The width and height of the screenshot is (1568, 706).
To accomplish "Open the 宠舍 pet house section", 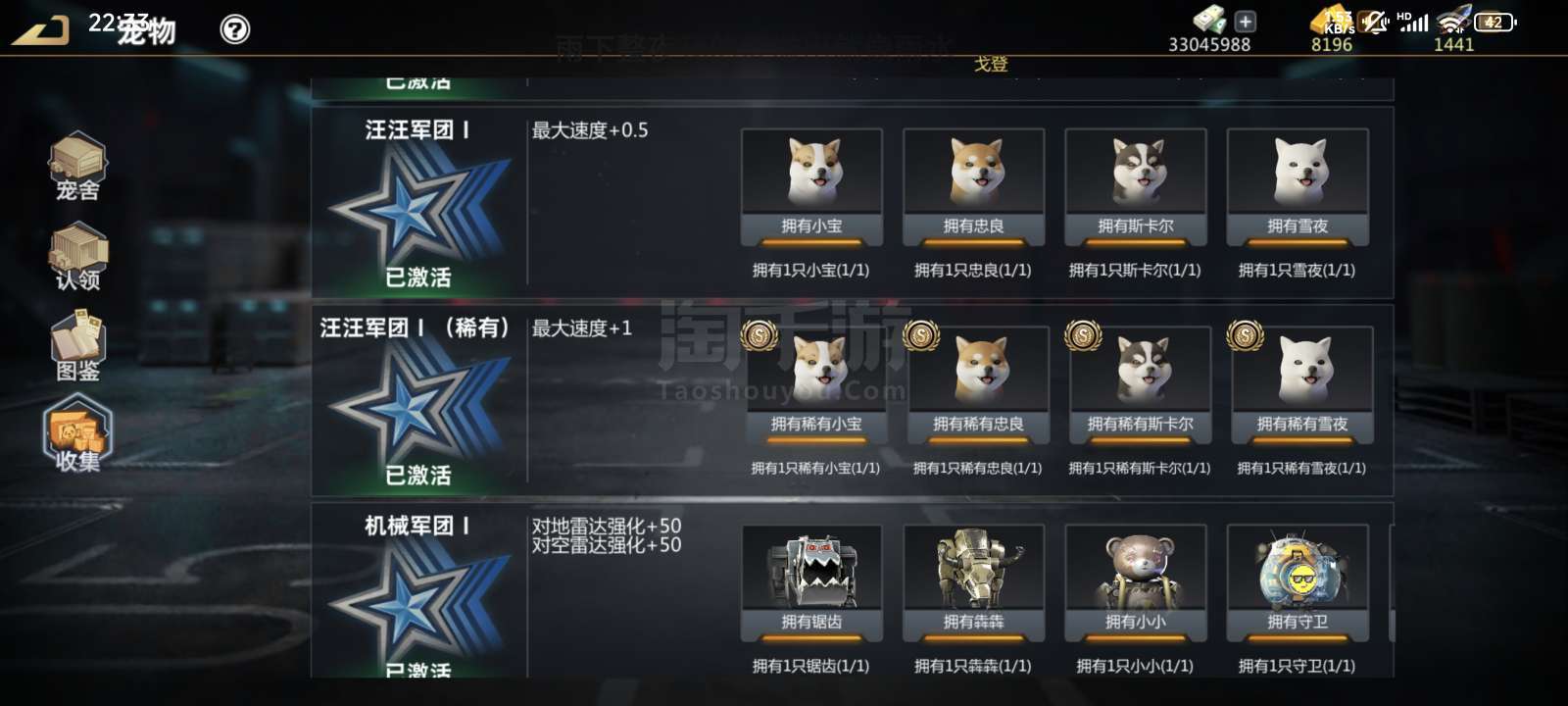I will tap(78, 168).
